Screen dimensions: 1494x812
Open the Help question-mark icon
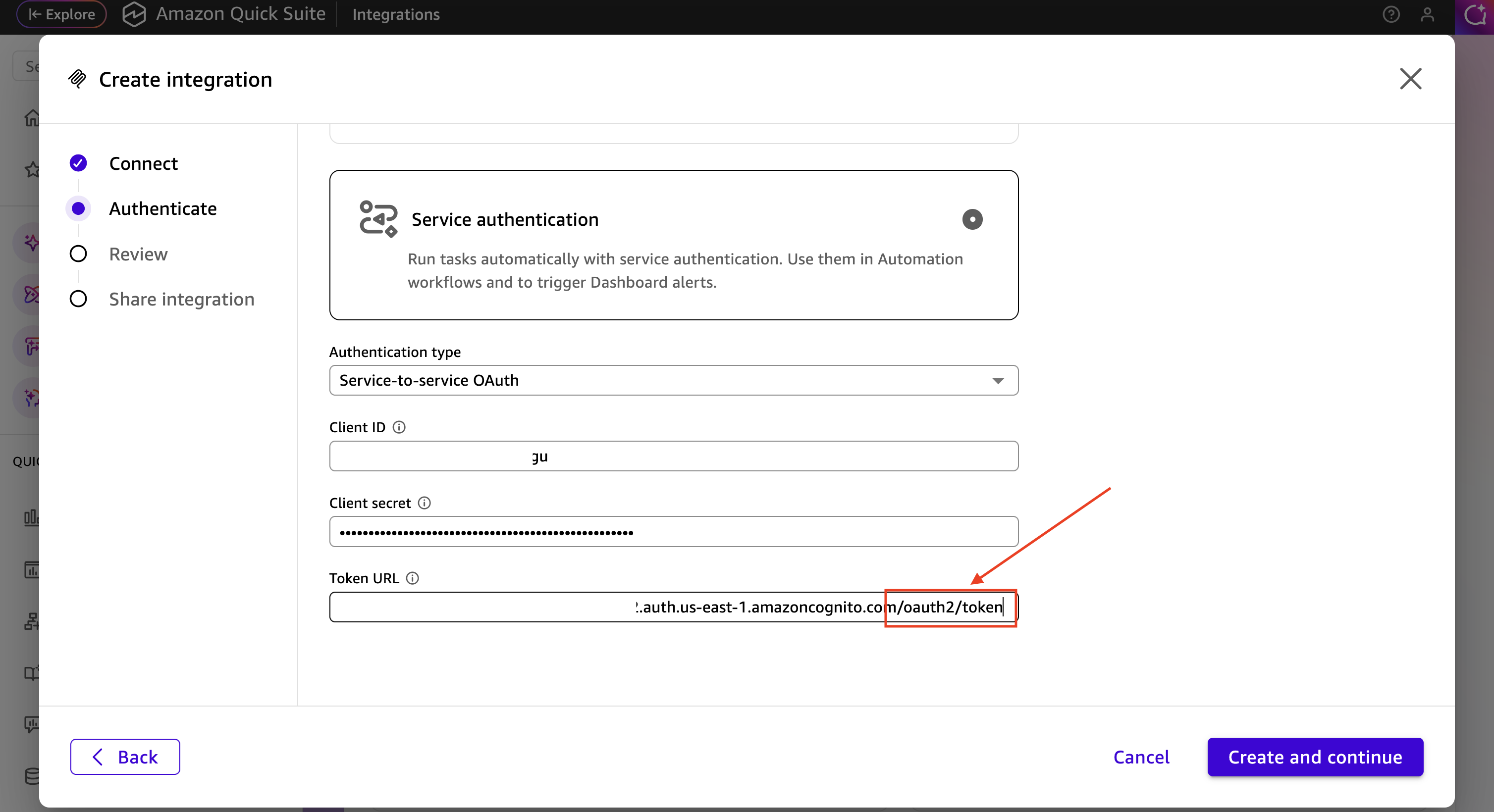pyautogui.click(x=1391, y=14)
